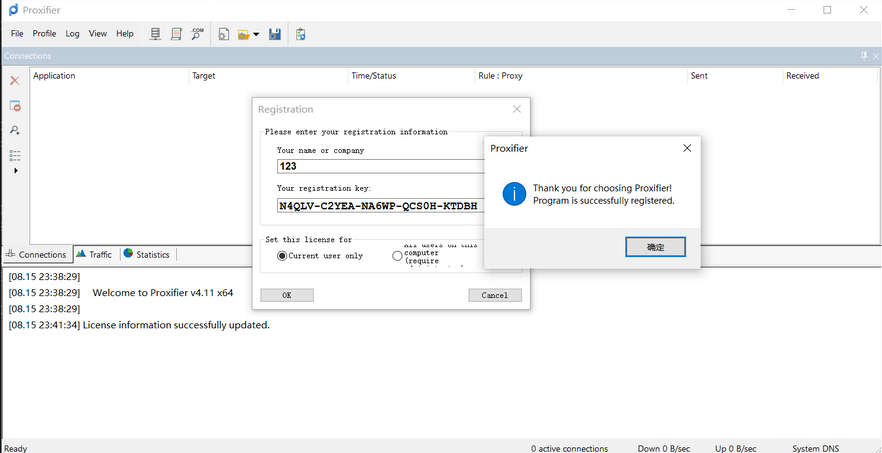Click the red X close-connection icon

(x=15, y=80)
